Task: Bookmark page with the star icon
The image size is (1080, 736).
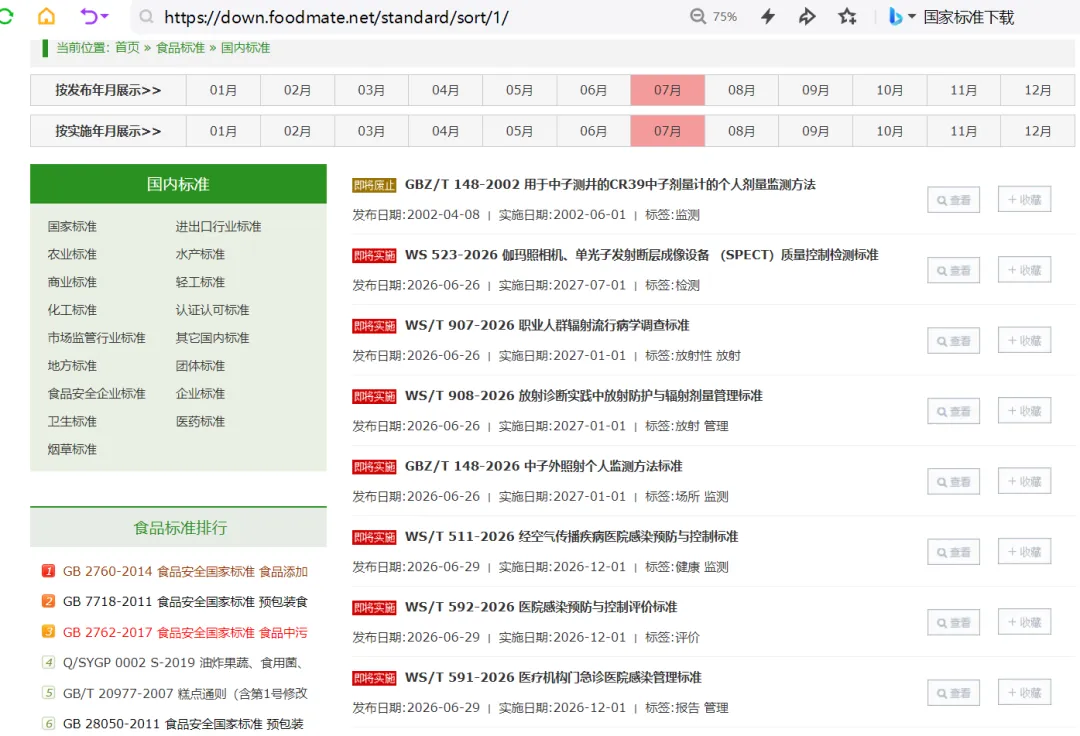Action: (x=847, y=17)
